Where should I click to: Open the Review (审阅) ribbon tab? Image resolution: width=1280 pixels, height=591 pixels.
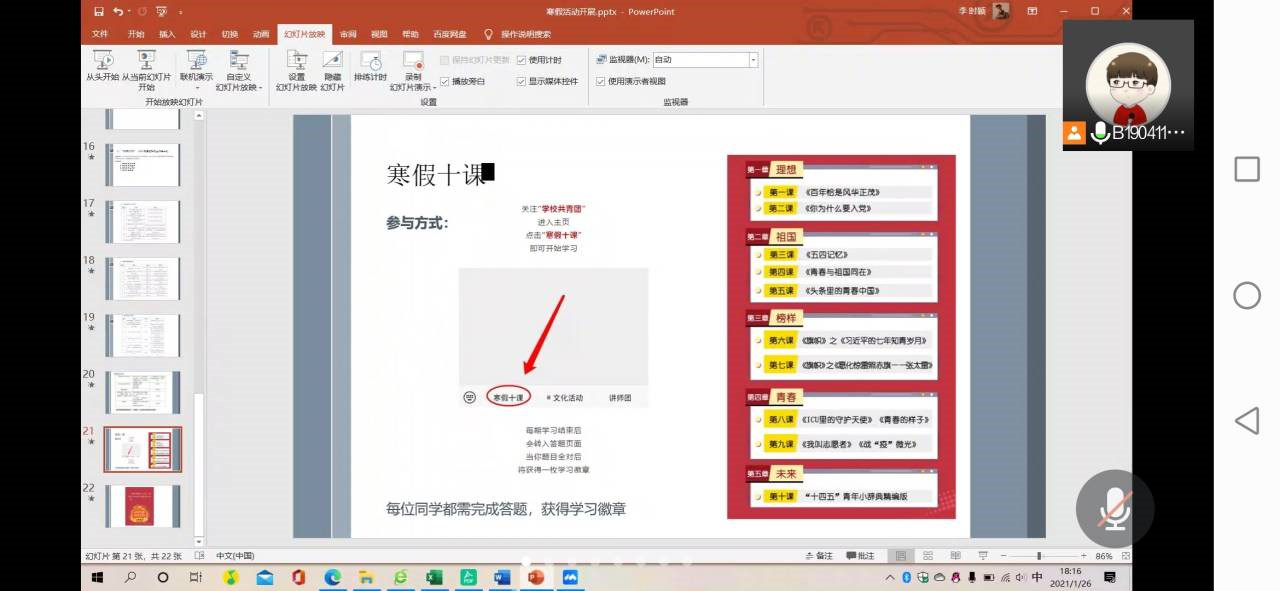point(347,33)
